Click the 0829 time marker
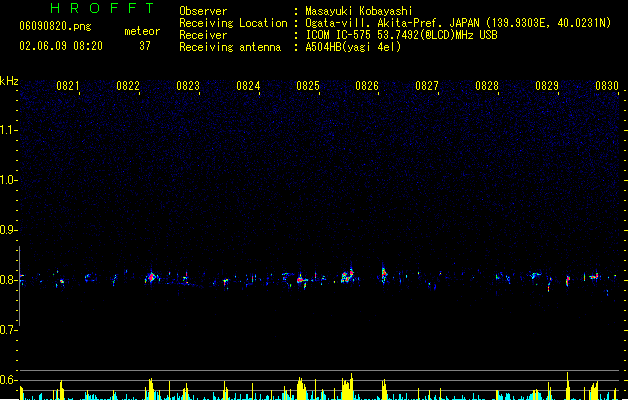 pos(547,86)
